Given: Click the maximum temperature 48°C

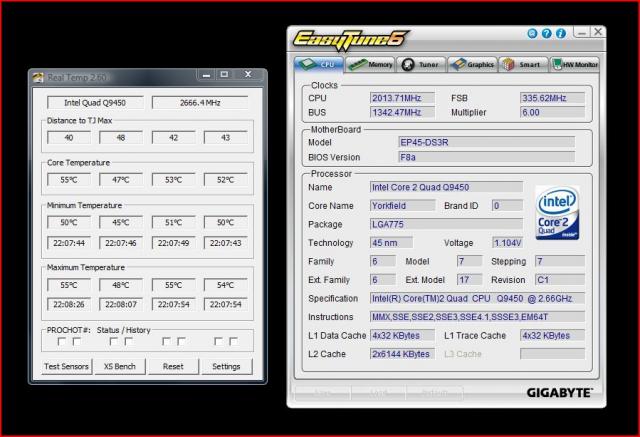Looking at the screenshot, I should pyautogui.click(x=121, y=285).
